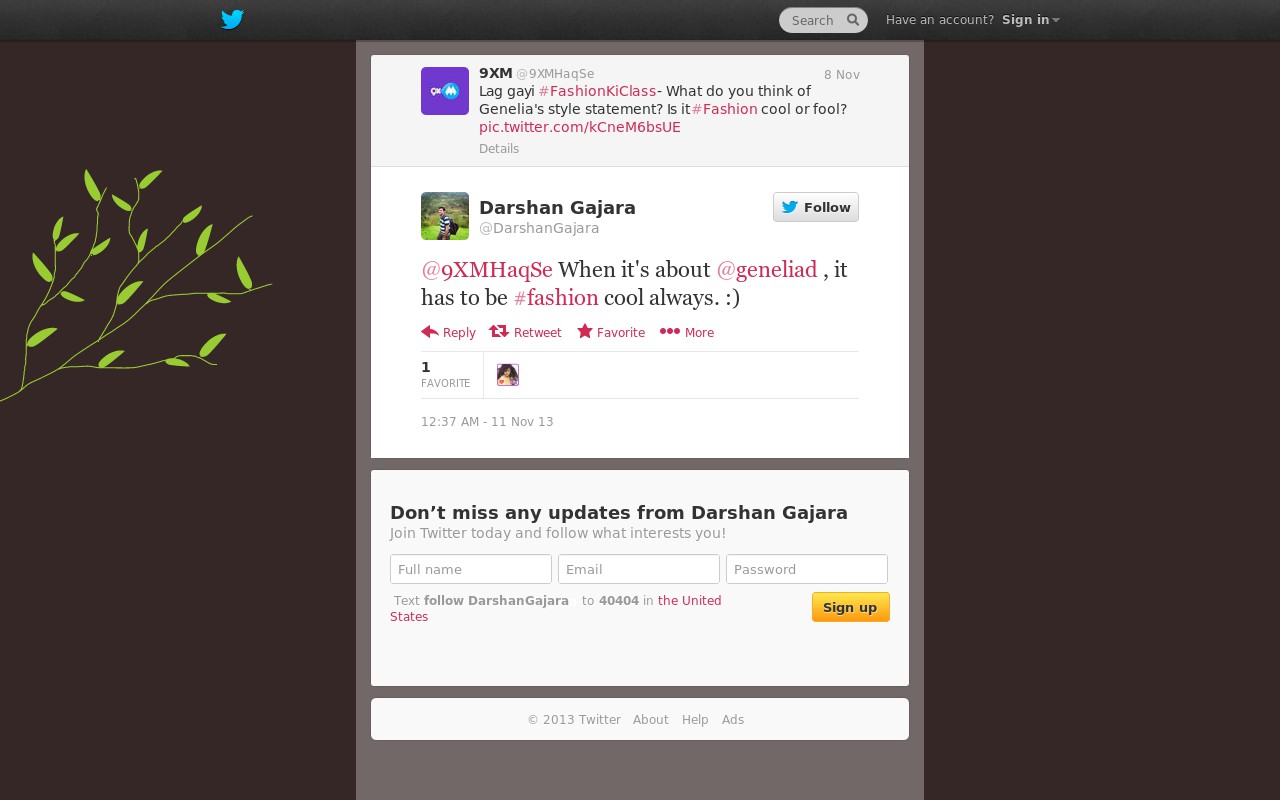Screen dimensions: 1280x800
Task: Open @9XMHaqSe mention in reply
Action: coord(487,269)
